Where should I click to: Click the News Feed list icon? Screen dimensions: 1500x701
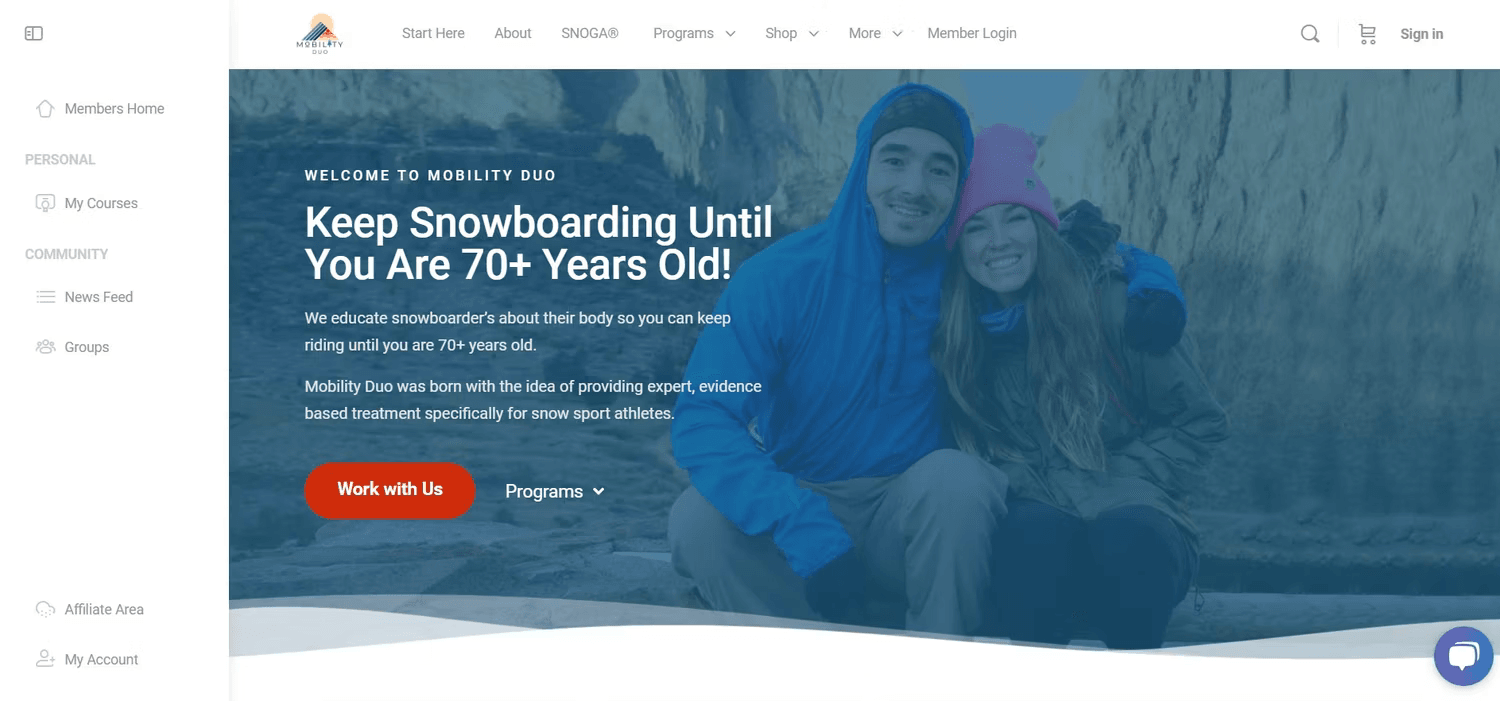click(x=45, y=297)
